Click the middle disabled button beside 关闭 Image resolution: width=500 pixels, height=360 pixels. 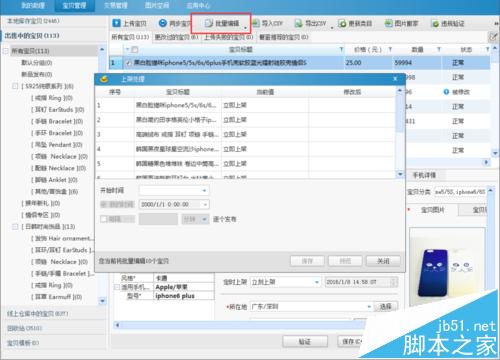(x=345, y=261)
